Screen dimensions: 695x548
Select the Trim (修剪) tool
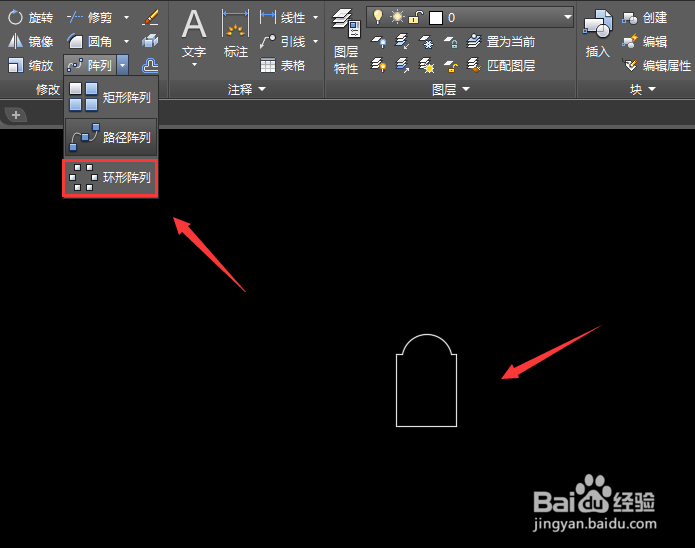90,18
